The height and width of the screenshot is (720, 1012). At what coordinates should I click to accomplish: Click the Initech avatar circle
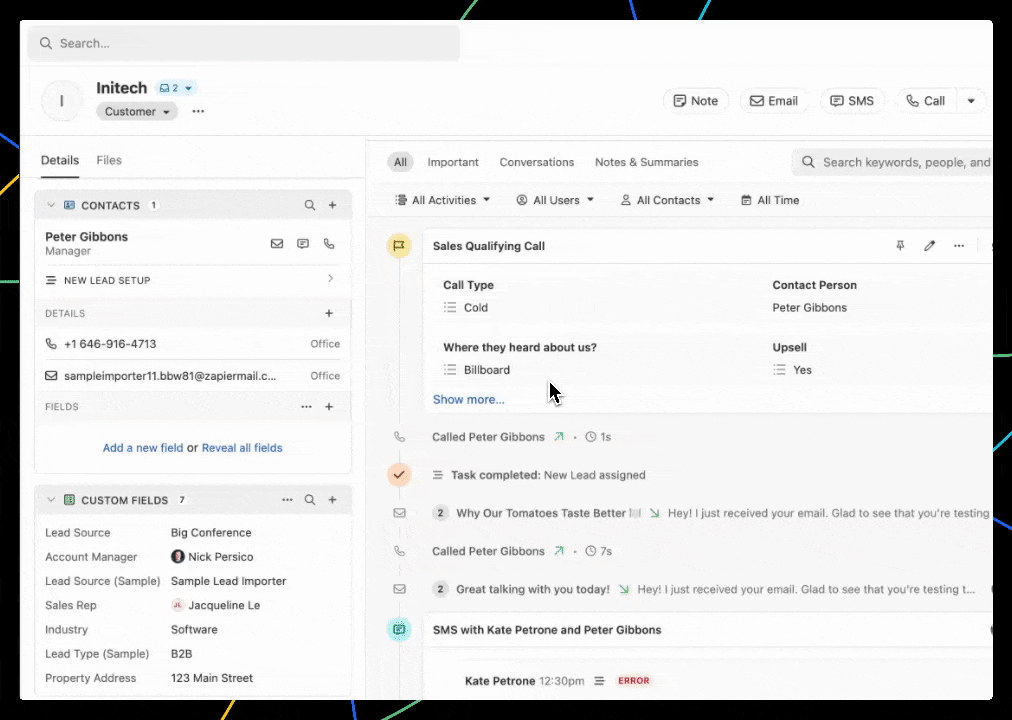point(62,101)
